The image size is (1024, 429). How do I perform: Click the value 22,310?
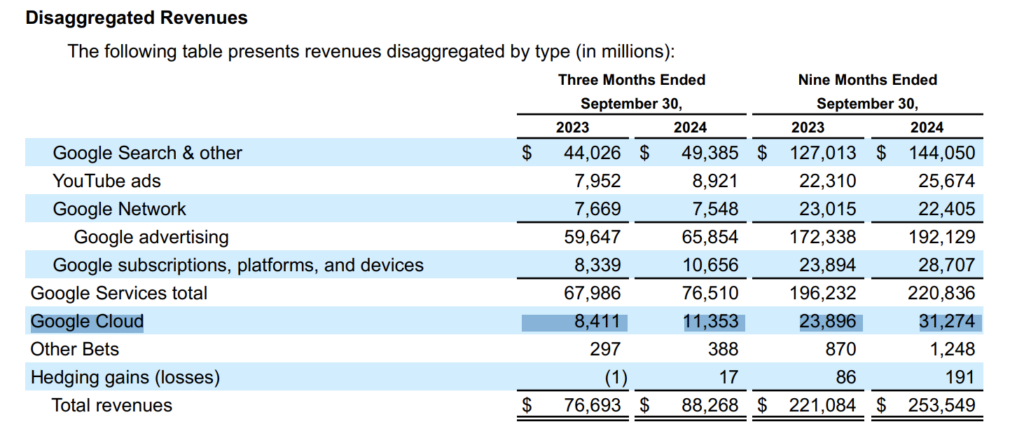[x=827, y=181]
